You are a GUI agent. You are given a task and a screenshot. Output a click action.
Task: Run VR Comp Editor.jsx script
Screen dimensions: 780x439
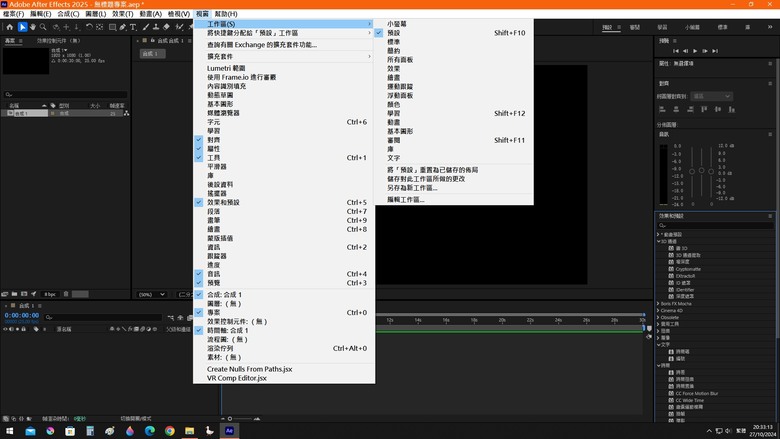coord(284,378)
